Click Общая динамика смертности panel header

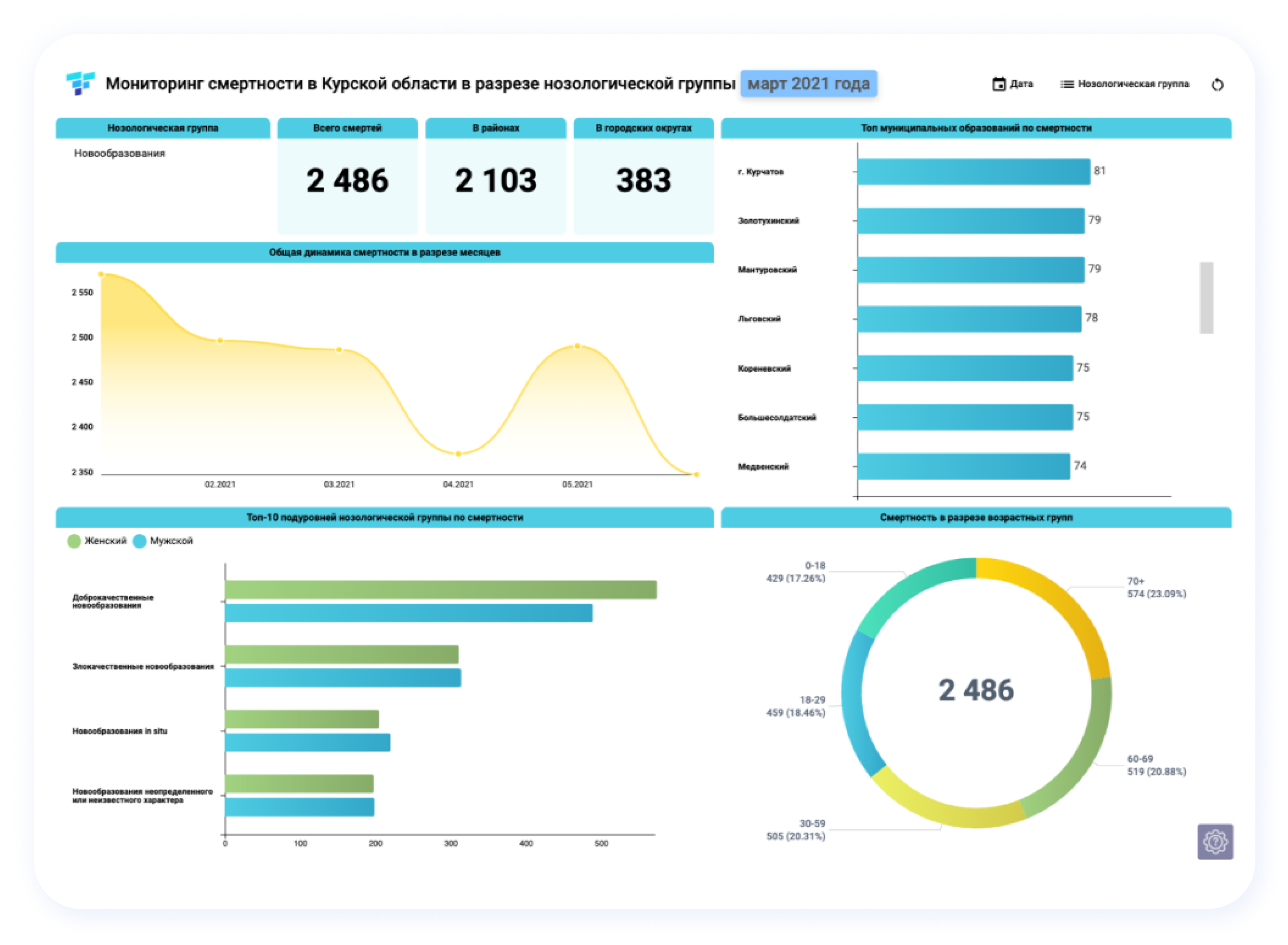pos(385,252)
